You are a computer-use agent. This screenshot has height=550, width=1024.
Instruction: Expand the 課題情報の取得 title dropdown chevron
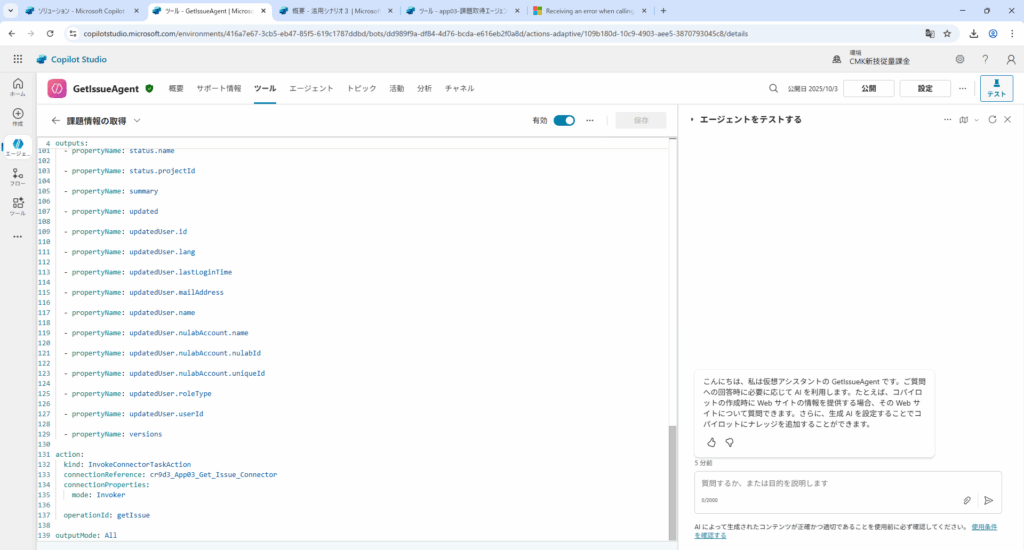click(137, 120)
